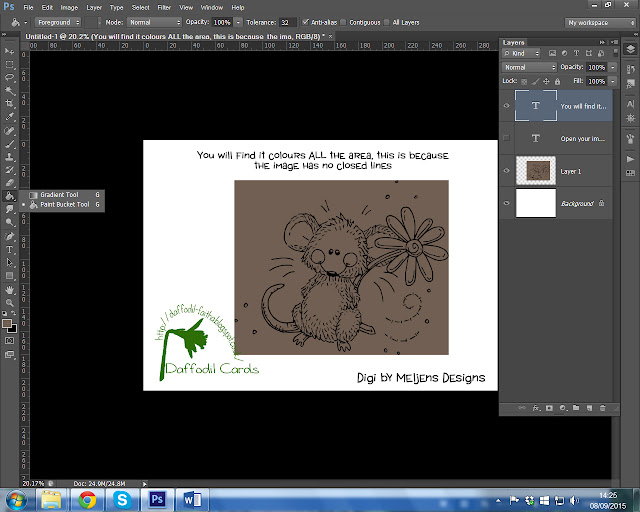The image size is (640, 512).
Task: Add a layer mask
Action: [x=549, y=408]
